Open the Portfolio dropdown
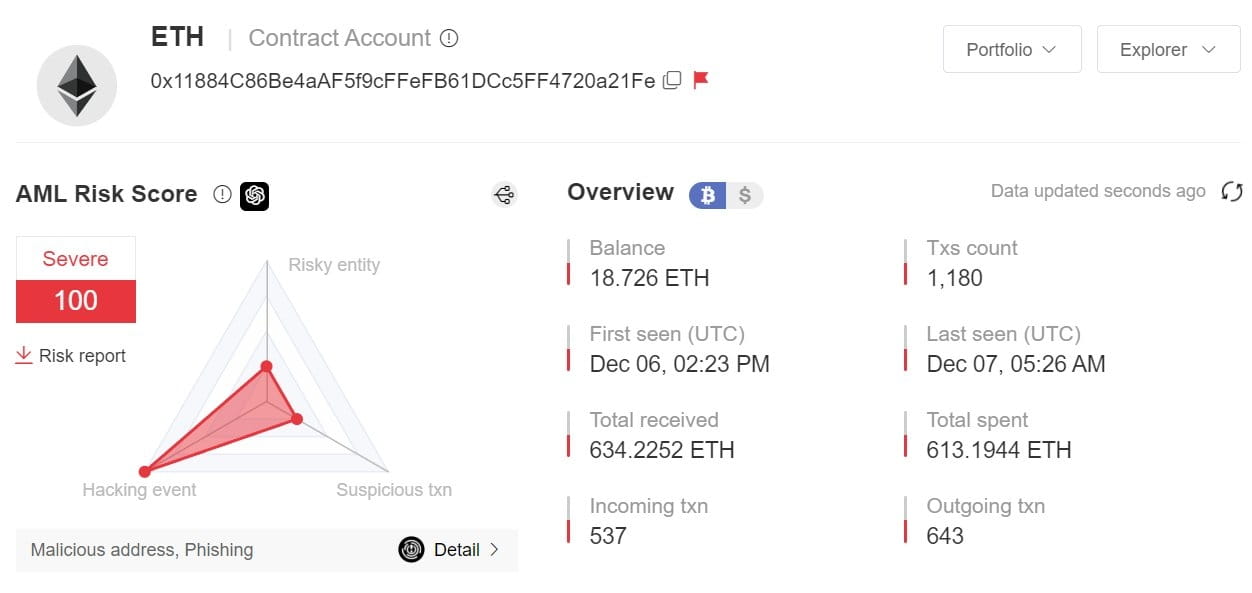Image resolution: width=1252 pixels, height=593 pixels. point(1011,50)
